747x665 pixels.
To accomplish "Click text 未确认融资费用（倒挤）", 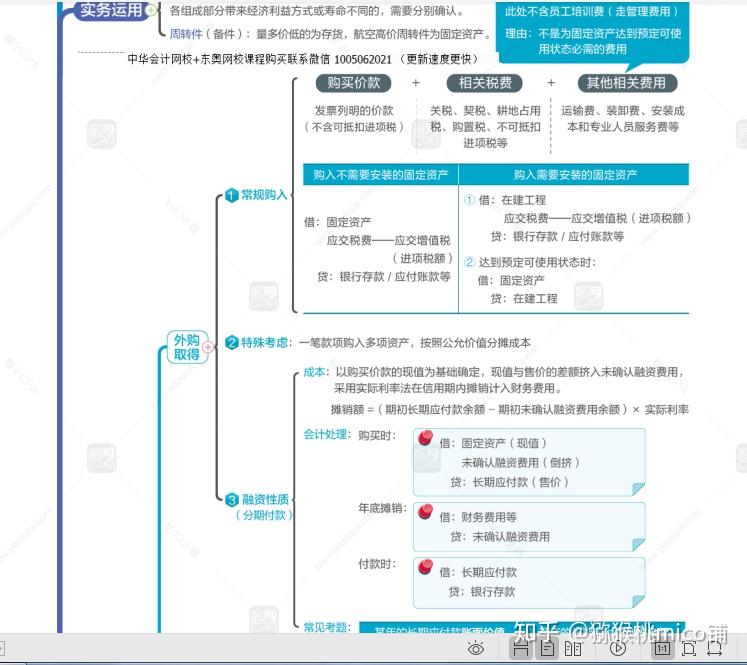I will [520, 463].
